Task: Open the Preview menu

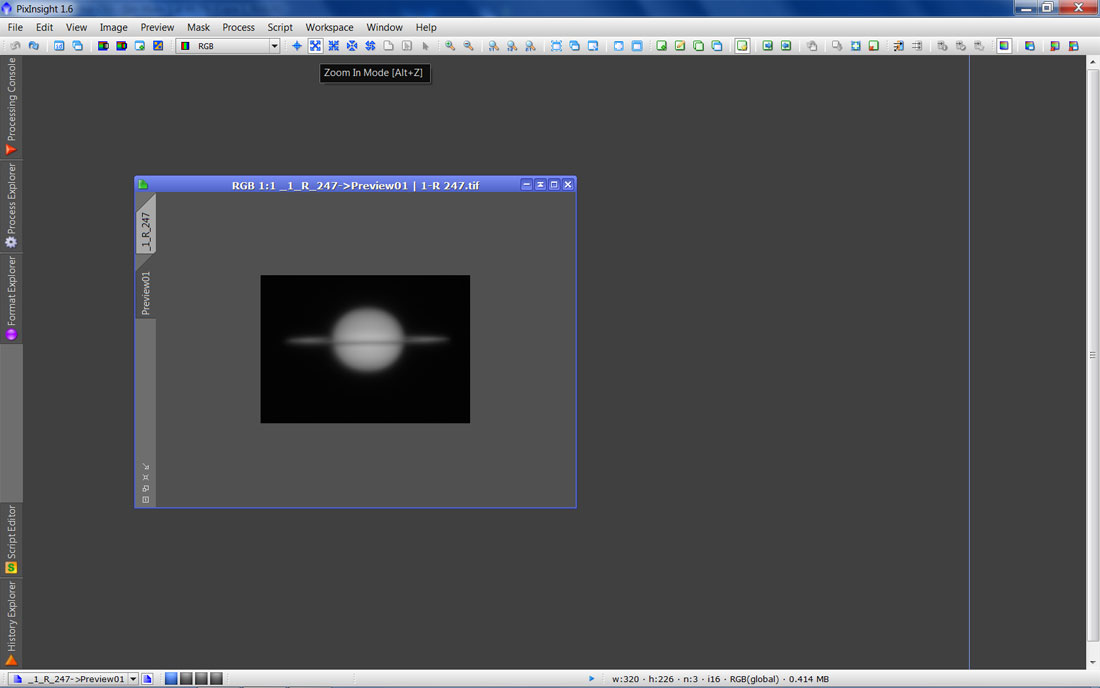Action: 156,27
